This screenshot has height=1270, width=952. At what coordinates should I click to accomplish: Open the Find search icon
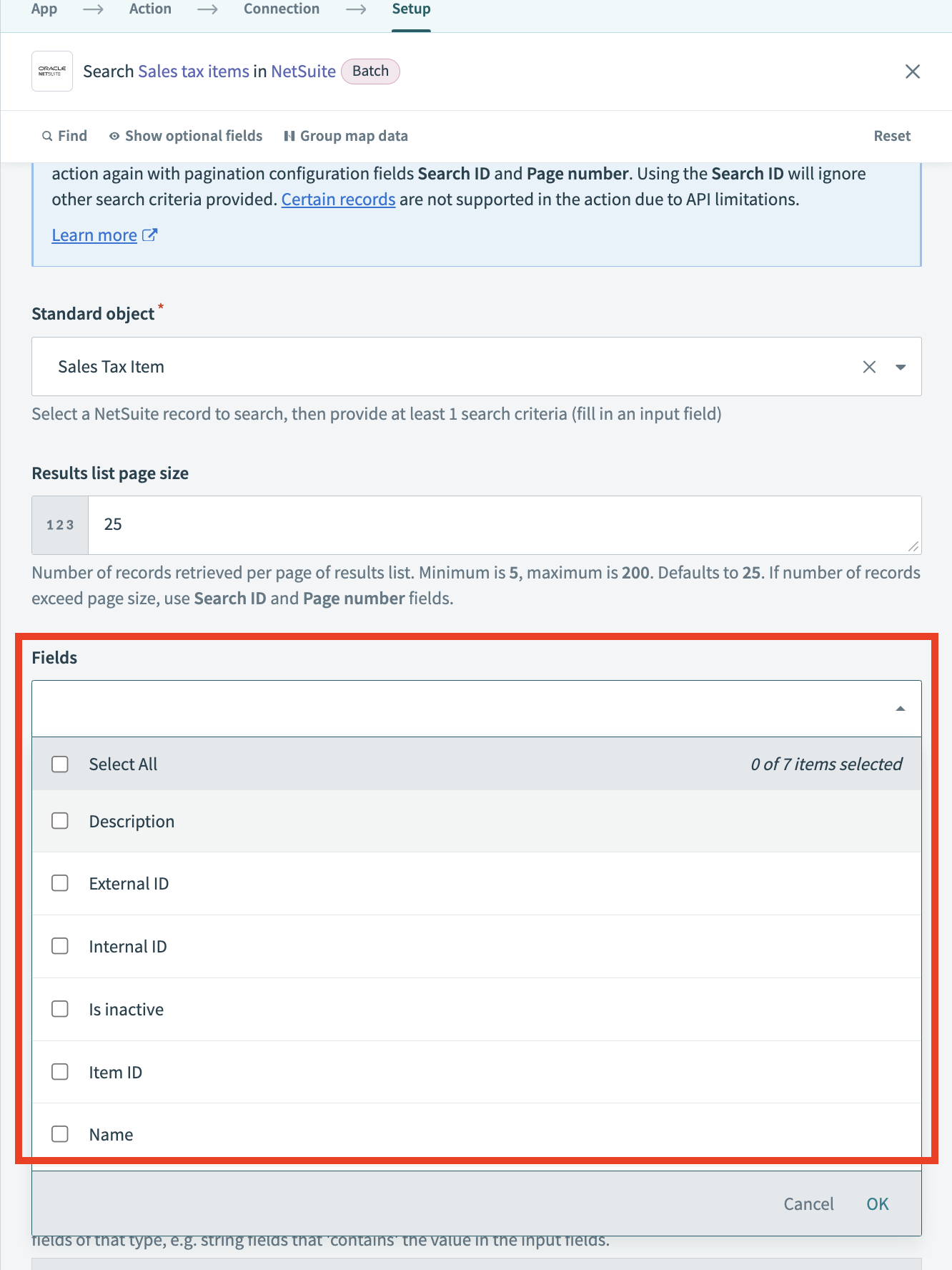[x=47, y=135]
